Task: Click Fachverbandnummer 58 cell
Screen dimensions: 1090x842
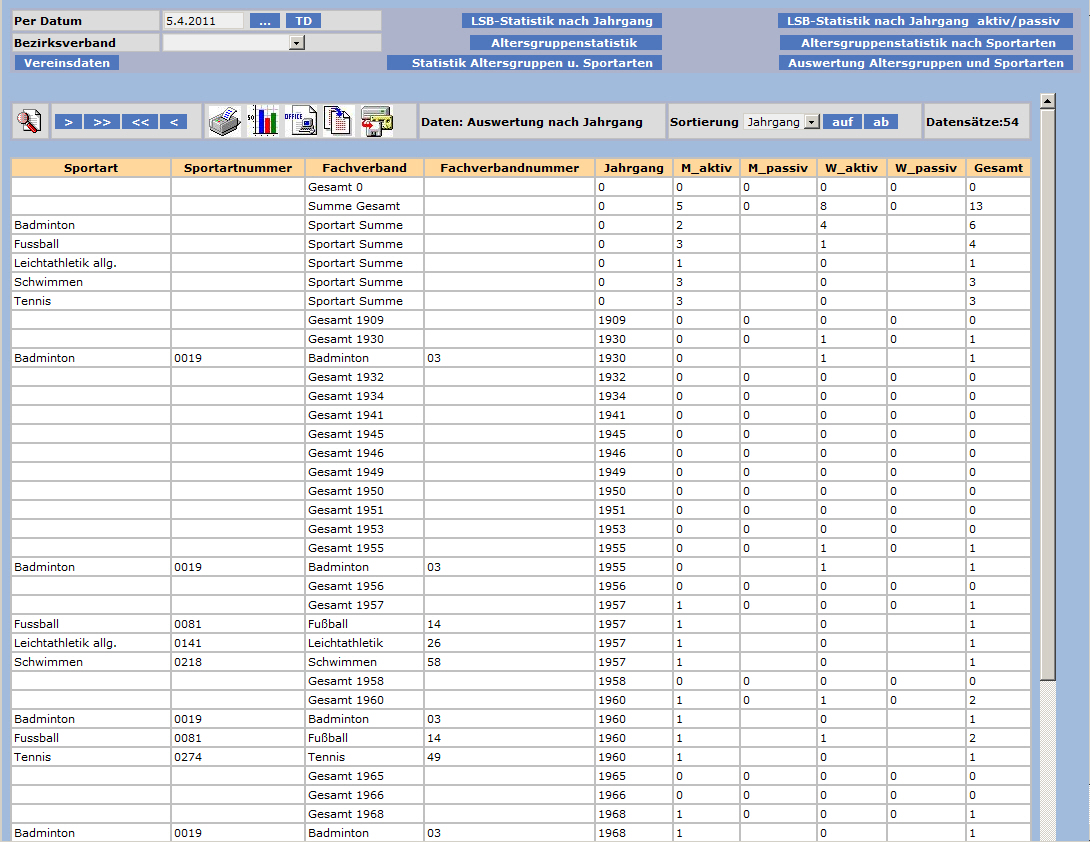Action: click(509, 663)
